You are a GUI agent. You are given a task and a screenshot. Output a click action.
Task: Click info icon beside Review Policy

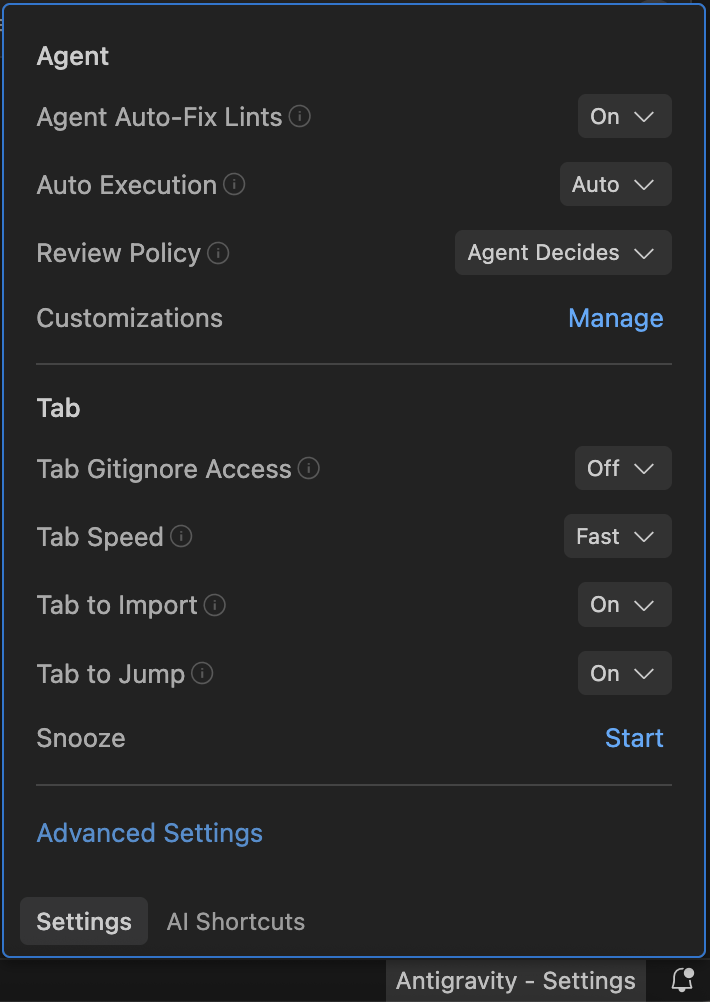click(218, 253)
